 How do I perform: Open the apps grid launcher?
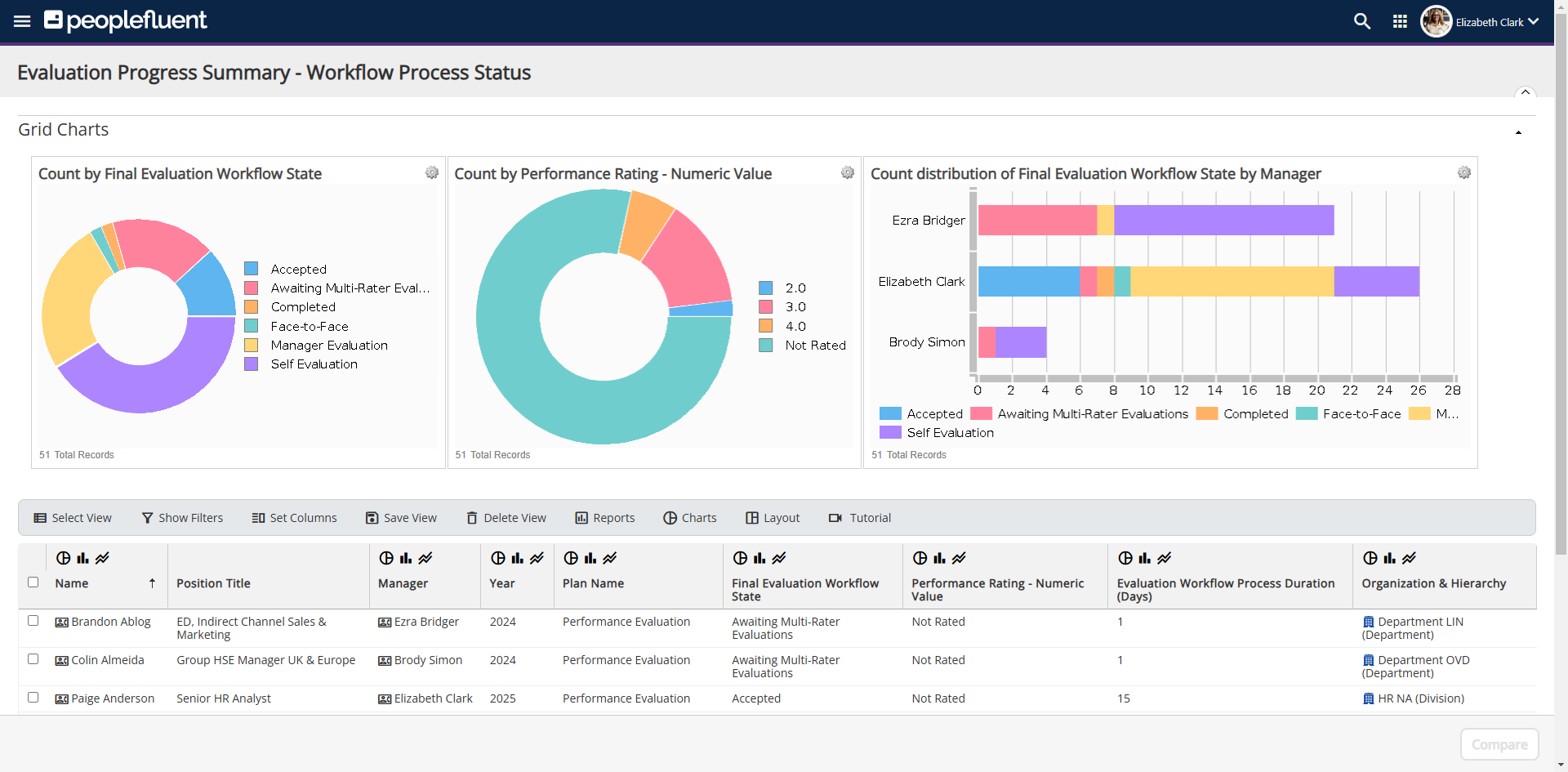[x=1400, y=21]
